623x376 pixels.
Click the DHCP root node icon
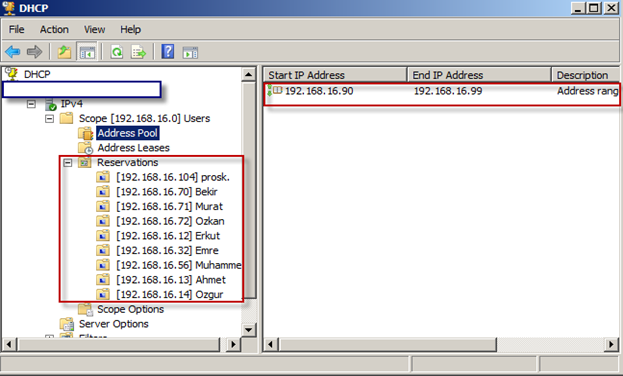12,74
